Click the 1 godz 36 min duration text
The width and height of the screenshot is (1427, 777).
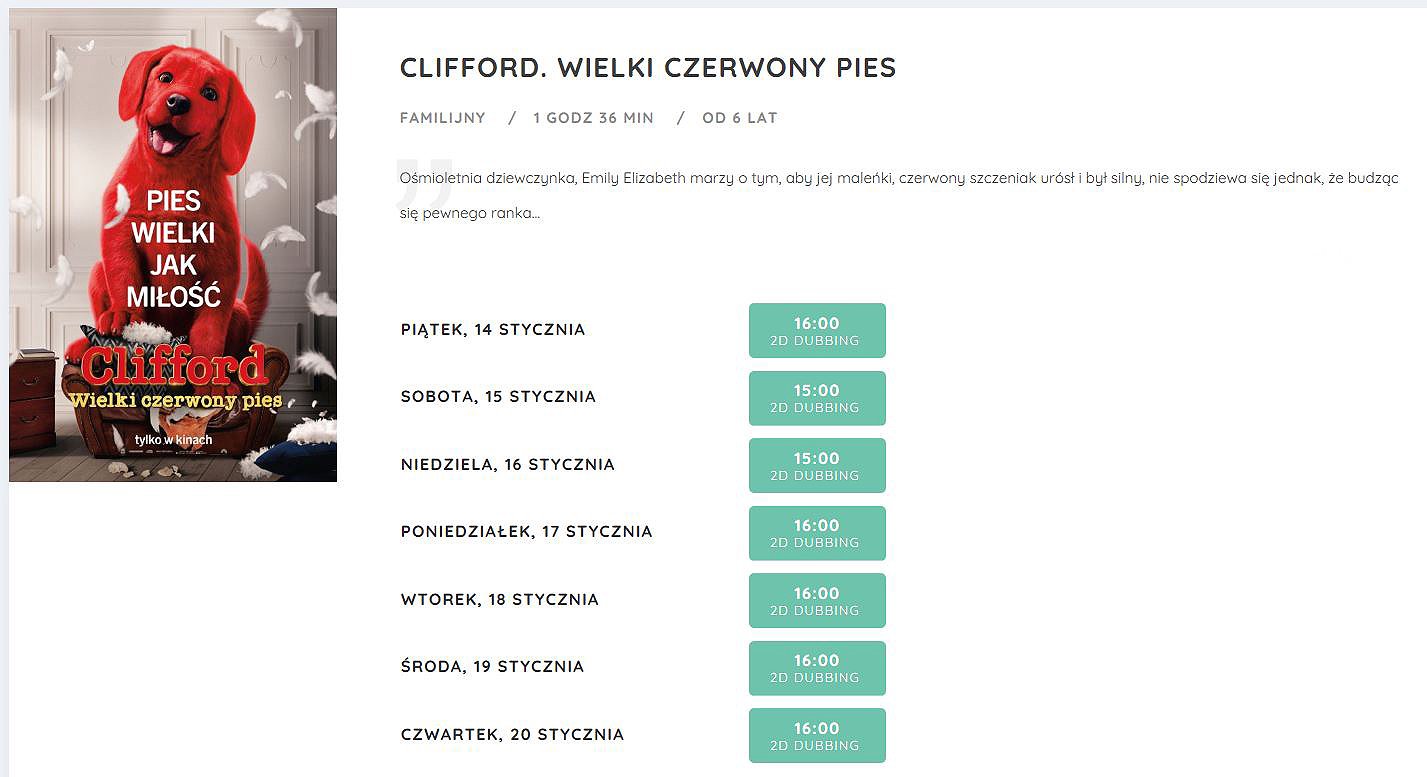(593, 118)
